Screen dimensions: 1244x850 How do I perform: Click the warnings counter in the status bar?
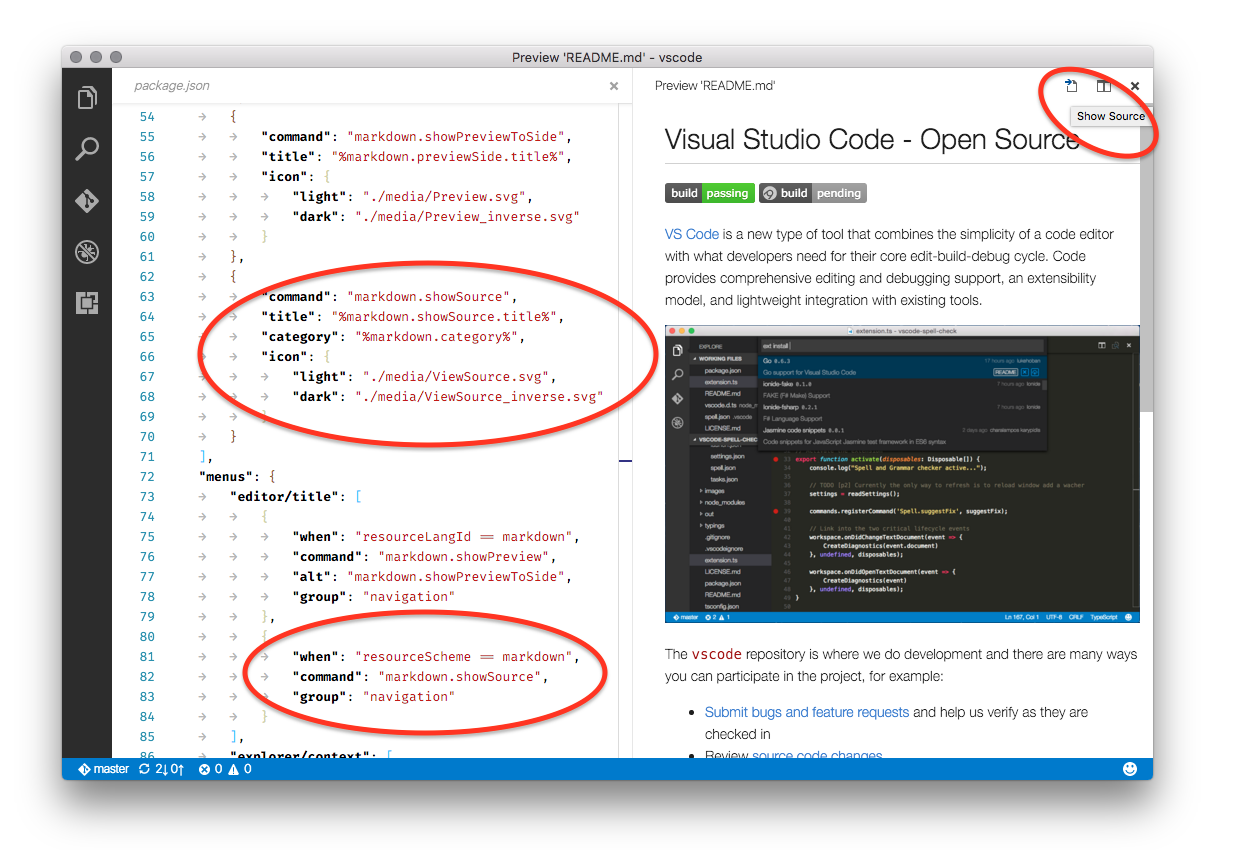point(239,768)
